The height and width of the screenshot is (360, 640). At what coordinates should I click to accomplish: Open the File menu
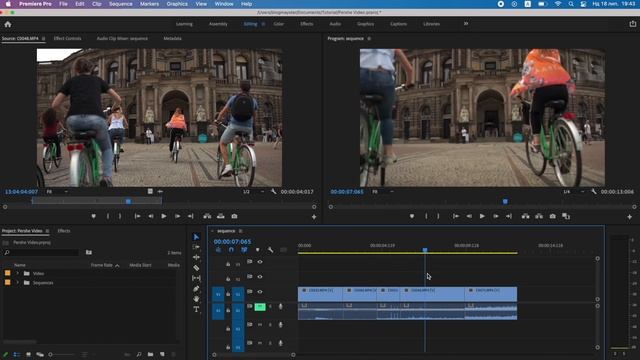tap(63, 4)
